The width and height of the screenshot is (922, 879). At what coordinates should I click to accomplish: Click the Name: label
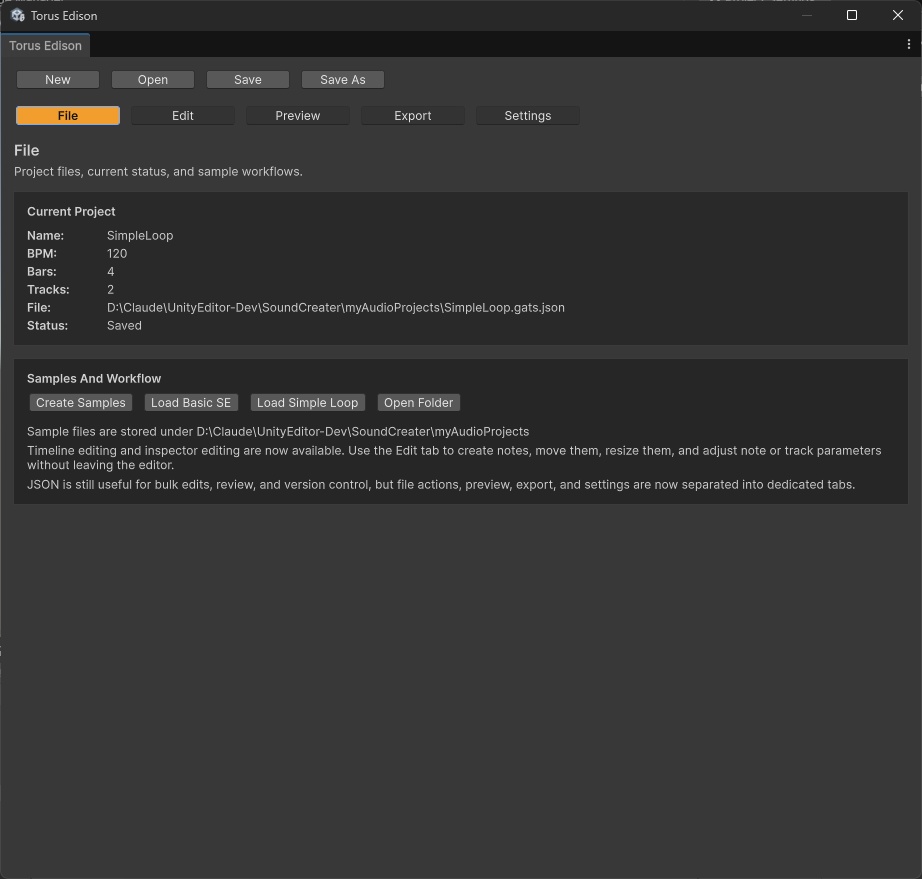point(45,236)
